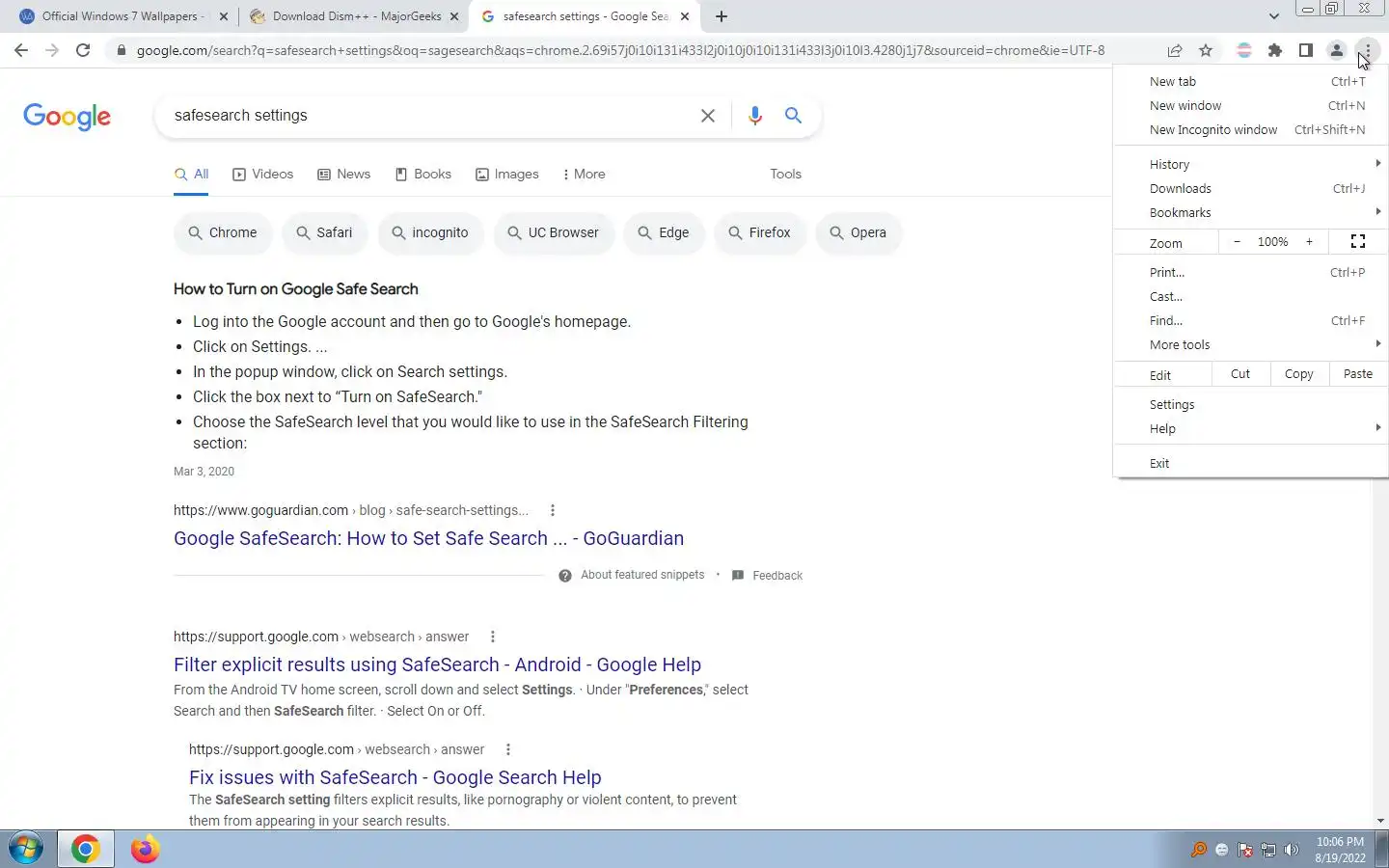Start voice search with microphone
This screenshot has height=868, width=1389.
click(x=755, y=116)
